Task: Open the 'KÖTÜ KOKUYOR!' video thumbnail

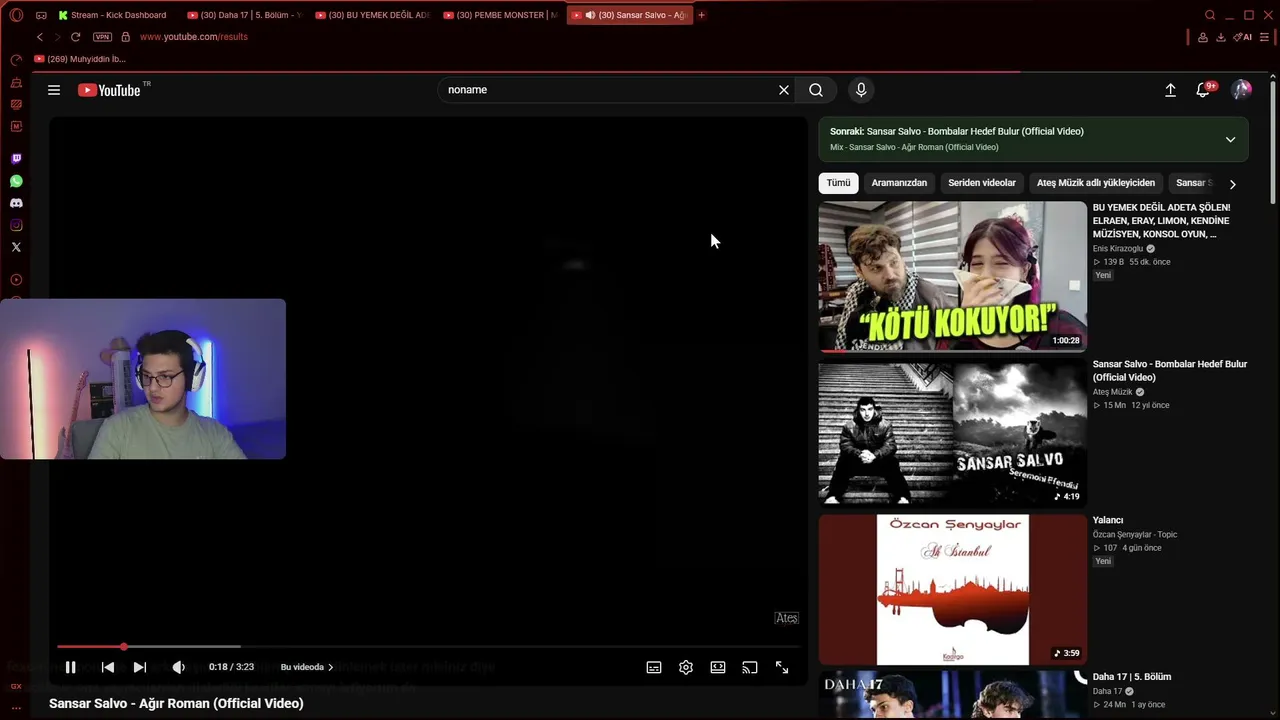Action: pyautogui.click(x=952, y=276)
